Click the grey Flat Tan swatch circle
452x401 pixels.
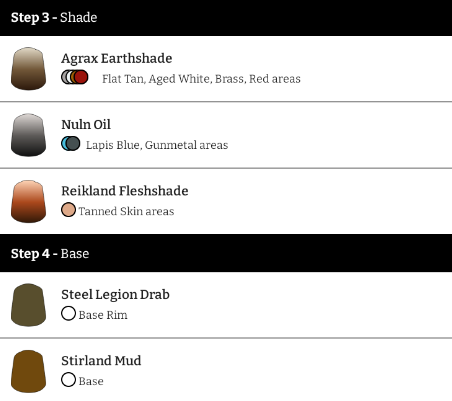64,77
